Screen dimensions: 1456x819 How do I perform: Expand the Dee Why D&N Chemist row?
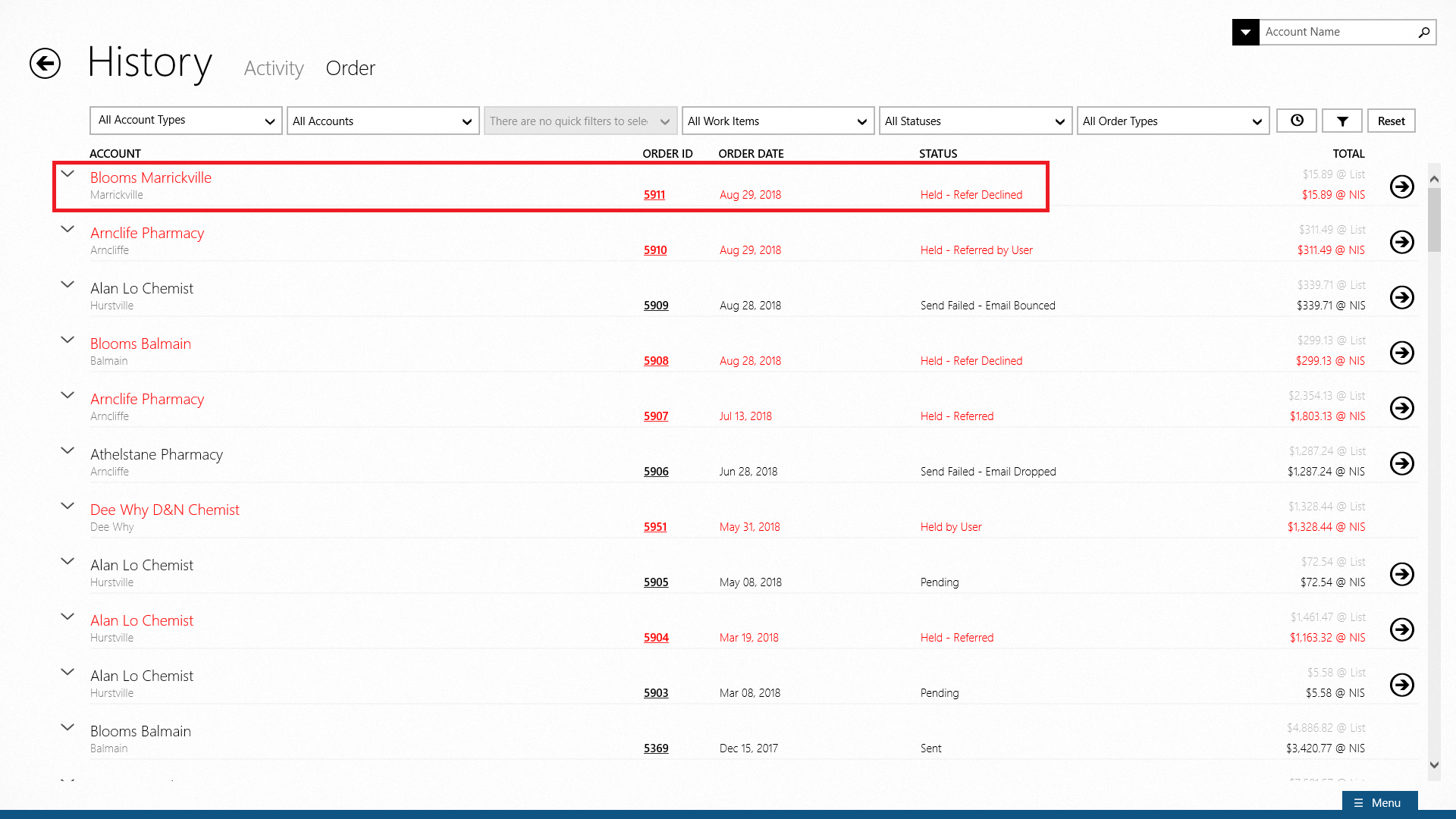pyautogui.click(x=67, y=507)
